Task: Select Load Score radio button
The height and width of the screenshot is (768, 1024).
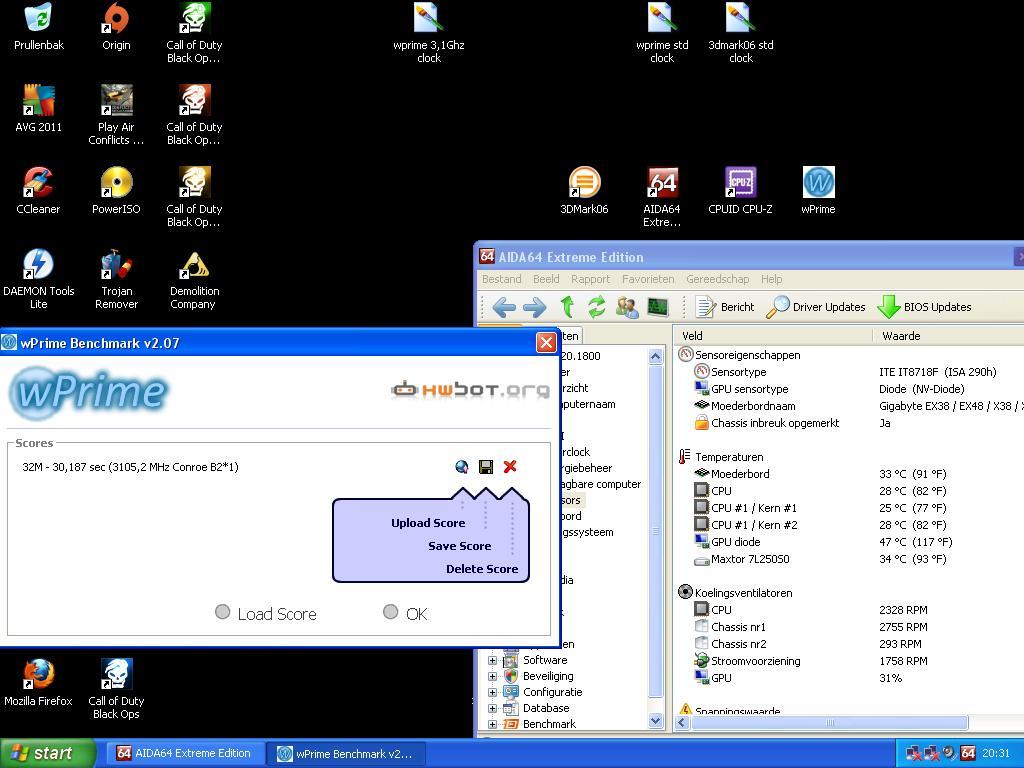Action: [223, 612]
